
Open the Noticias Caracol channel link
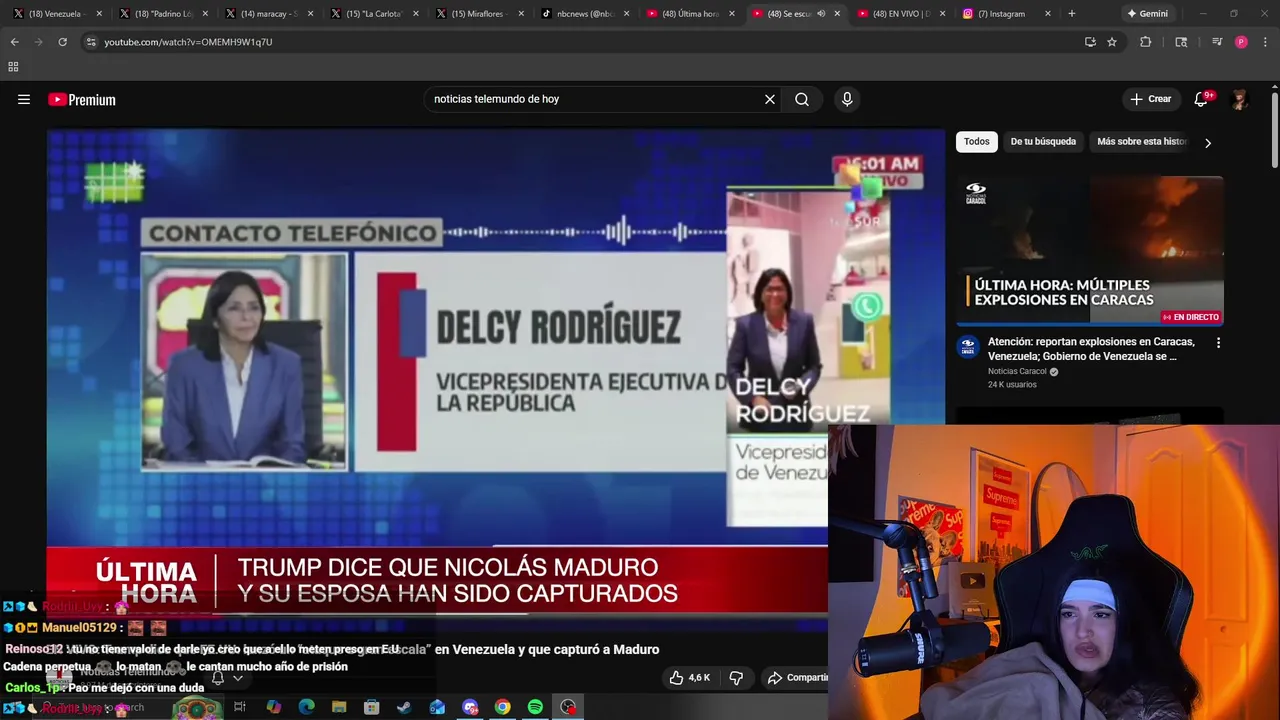point(1018,371)
